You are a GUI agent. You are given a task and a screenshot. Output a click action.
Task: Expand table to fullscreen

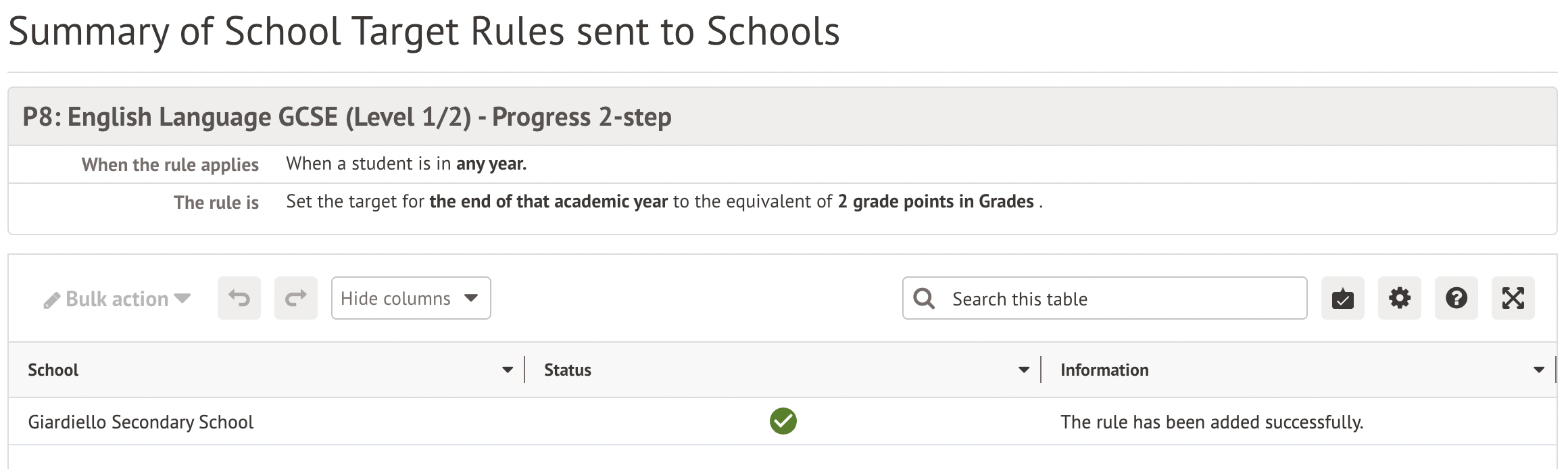click(1513, 298)
